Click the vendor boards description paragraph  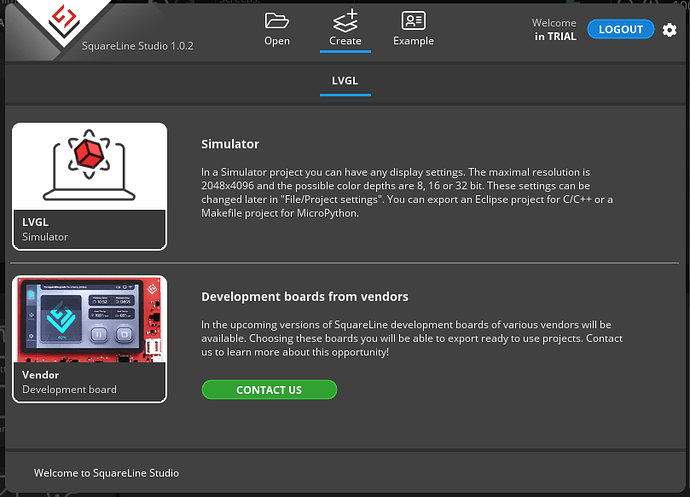coord(412,338)
